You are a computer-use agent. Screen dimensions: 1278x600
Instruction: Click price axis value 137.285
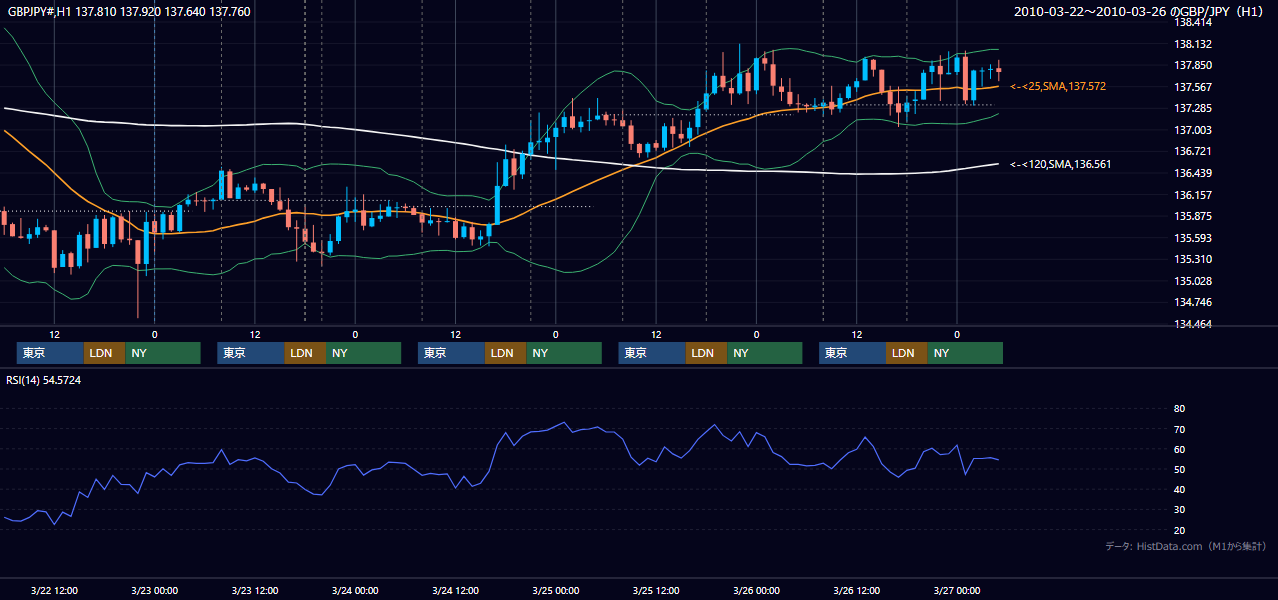coord(1192,108)
